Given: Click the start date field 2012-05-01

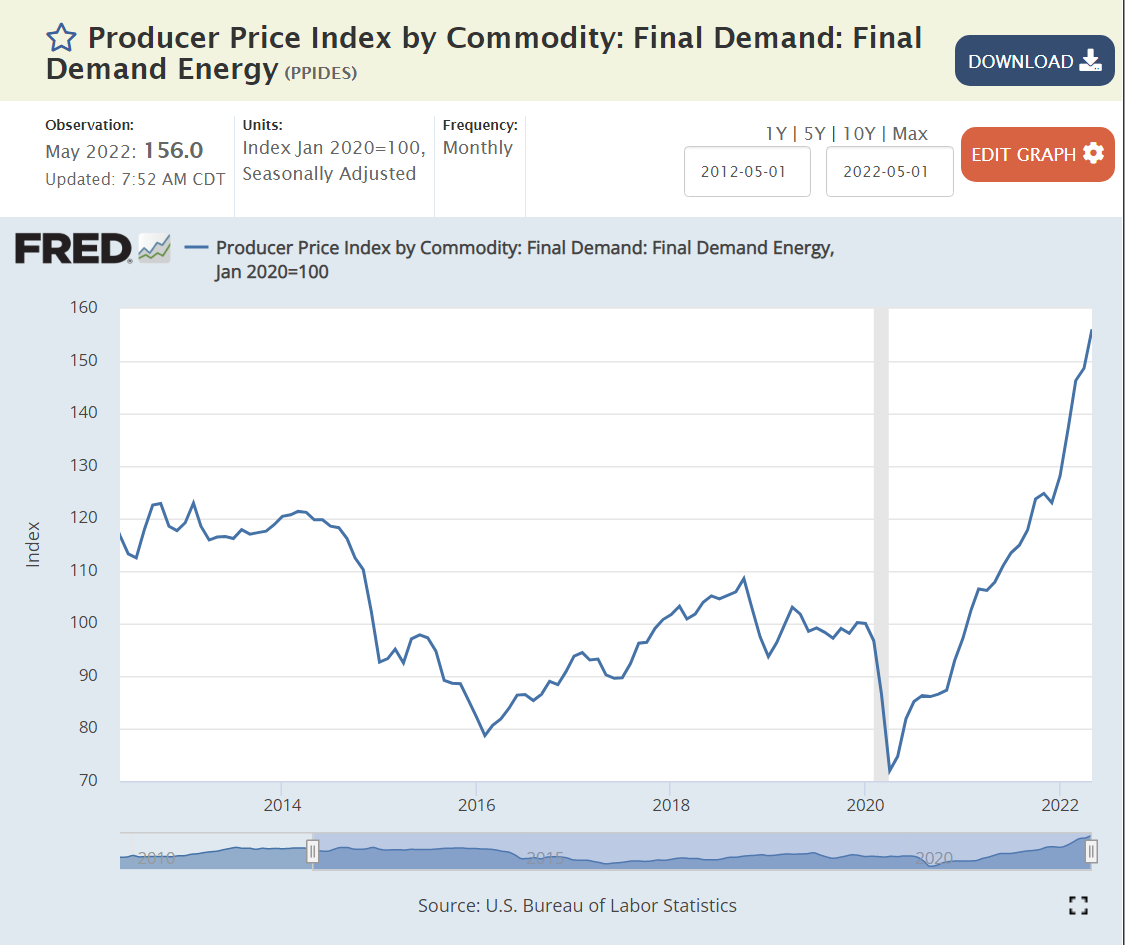Looking at the screenshot, I should (746, 171).
